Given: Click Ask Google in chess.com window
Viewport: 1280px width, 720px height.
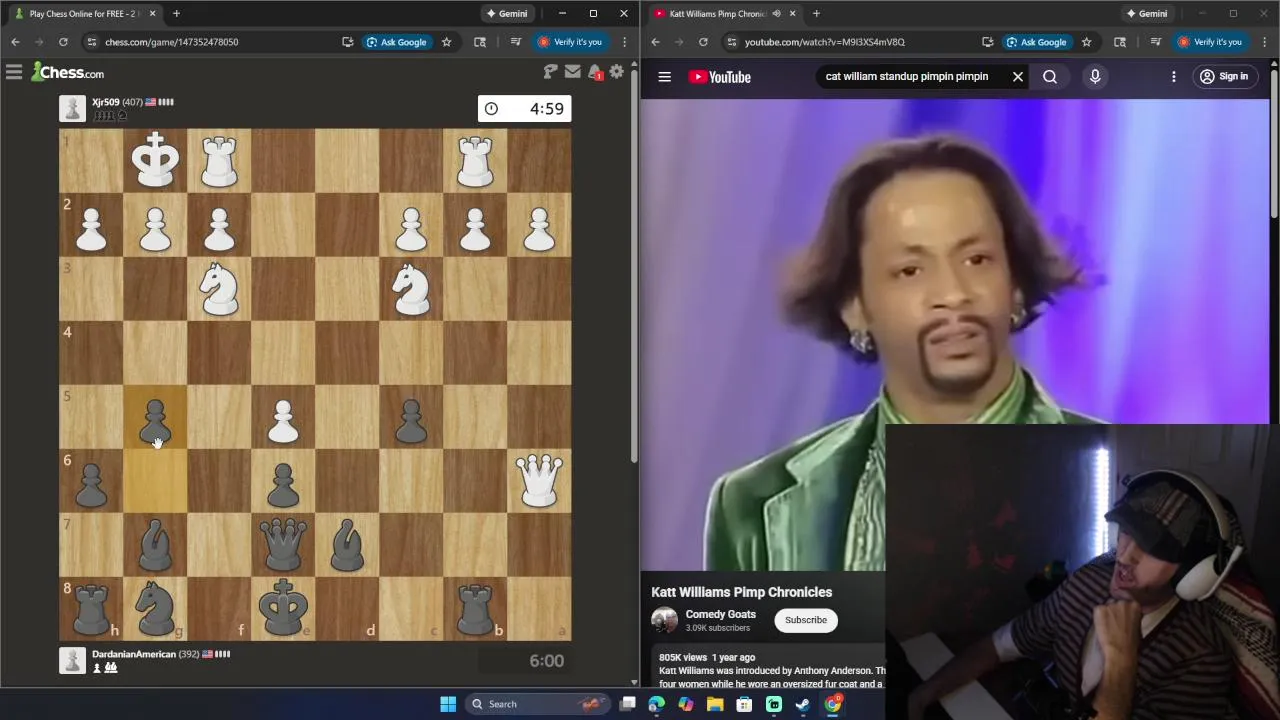Looking at the screenshot, I should coord(396,42).
